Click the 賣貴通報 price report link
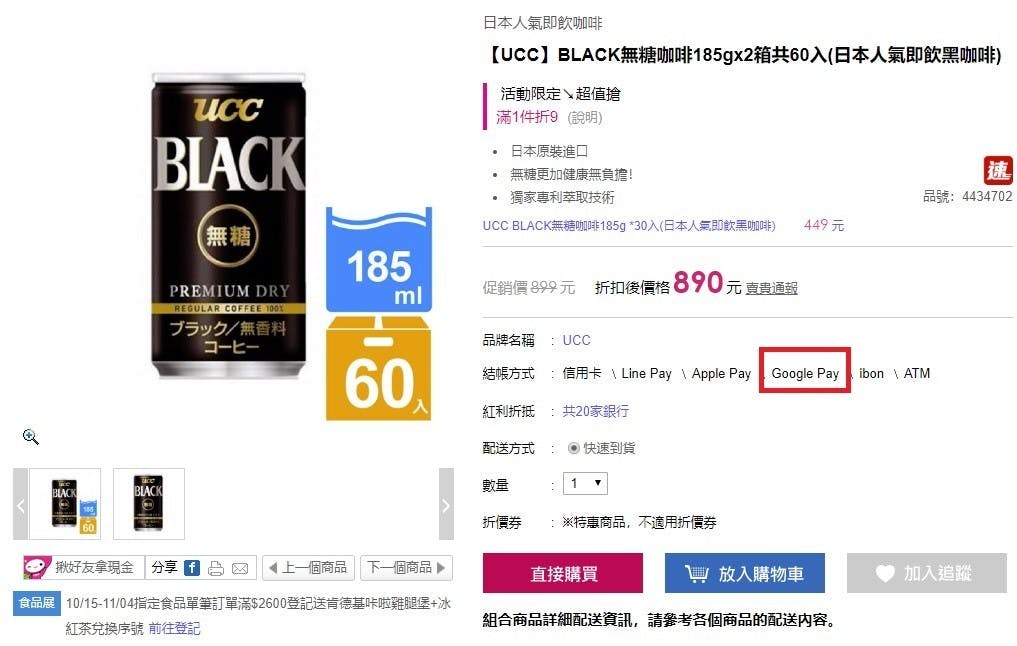This screenshot has width=1017, height=646. (x=771, y=288)
